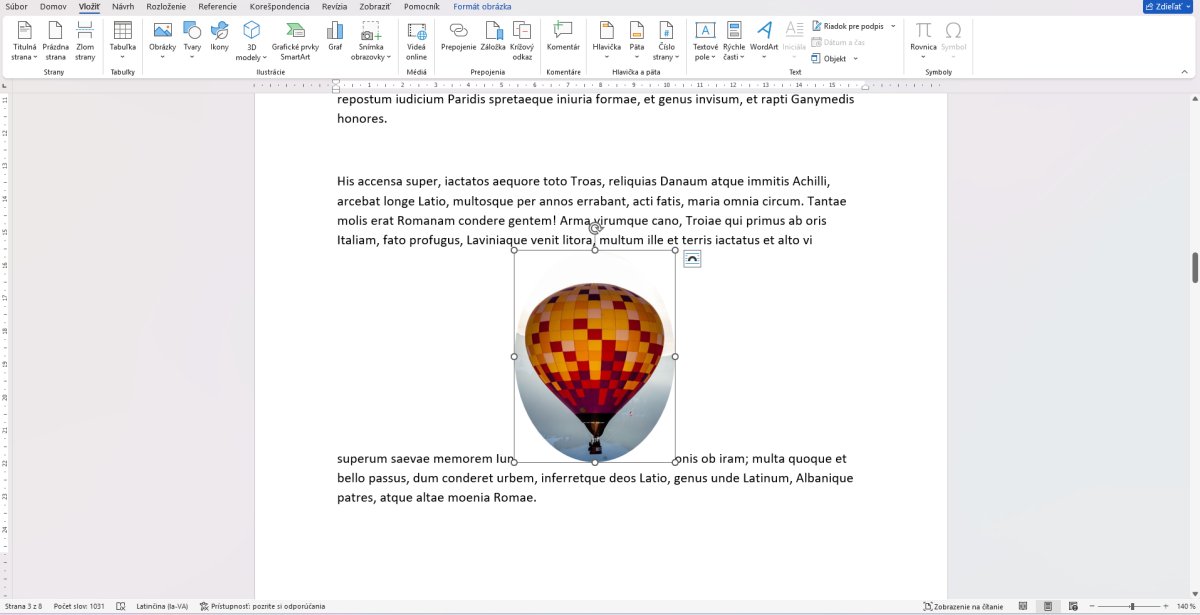This screenshot has height=615, width=1200.
Task: Switch to print layout view icon
Action: tap(1047, 606)
